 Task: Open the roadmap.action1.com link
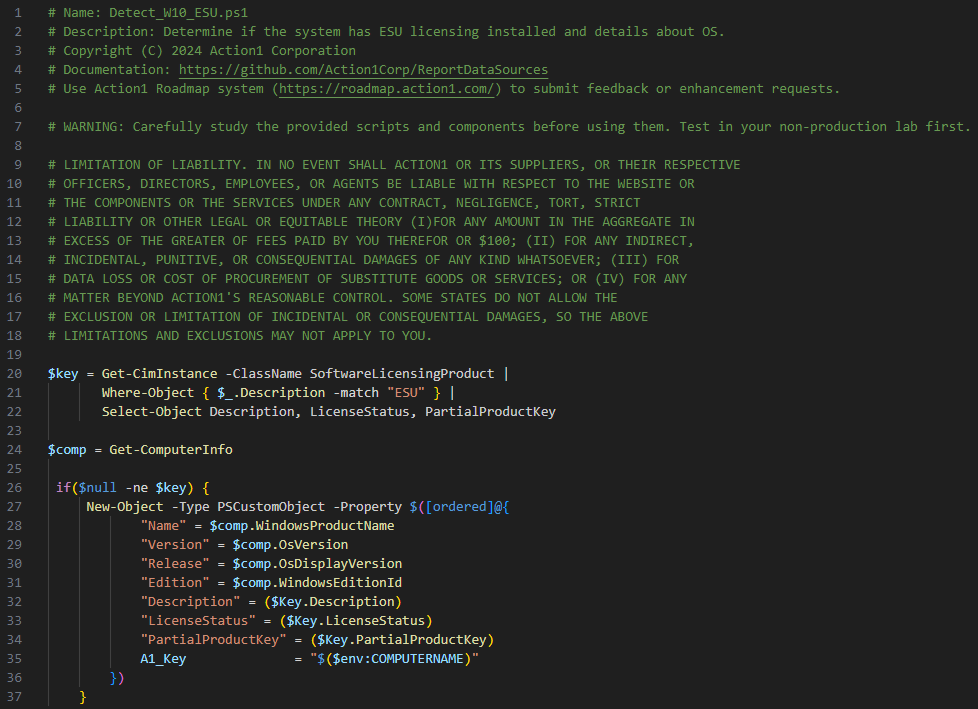389,89
